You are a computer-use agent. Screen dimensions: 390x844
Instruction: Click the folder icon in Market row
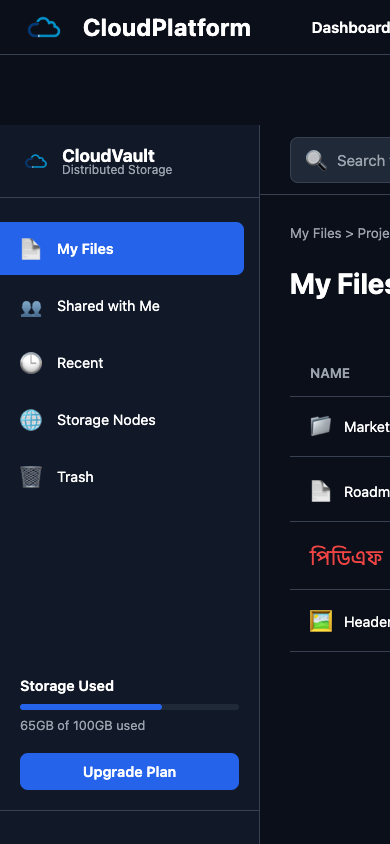[321, 426]
